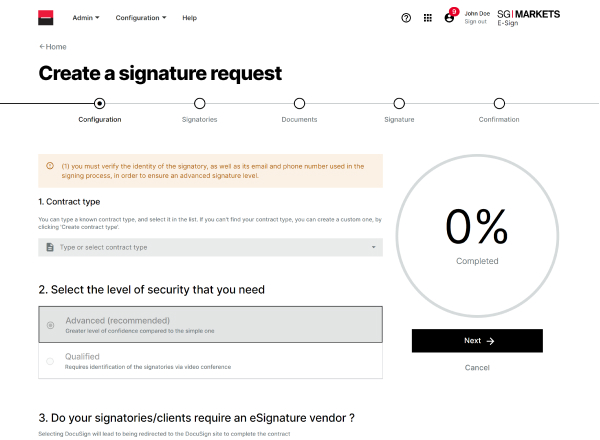Click the Cancel link

coord(477,368)
